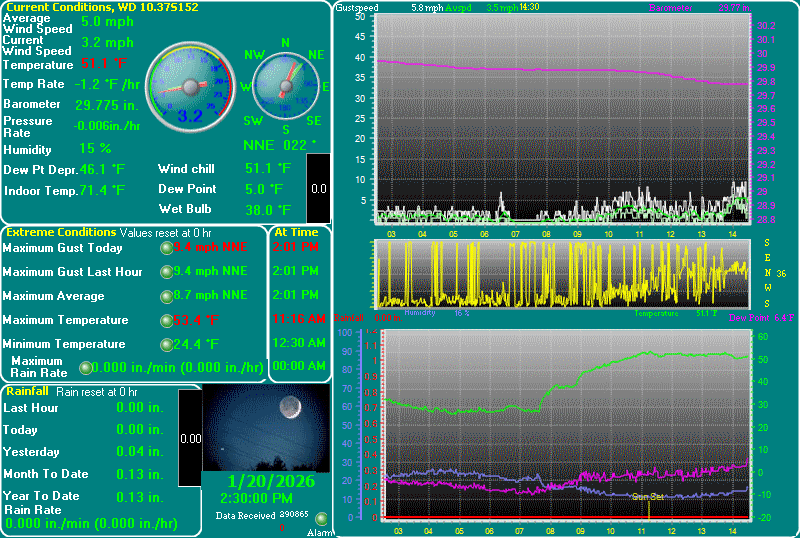Image resolution: width=800 pixels, height=538 pixels.
Task: Click the wind speed and barometer graph
Action: click(560, 117)
